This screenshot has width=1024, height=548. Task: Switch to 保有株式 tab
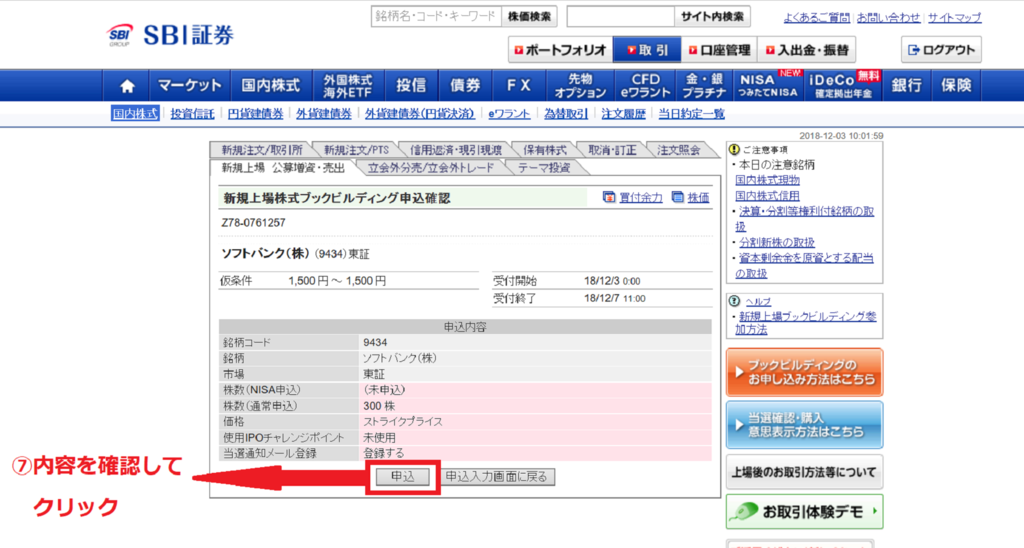tap(545, 150)
